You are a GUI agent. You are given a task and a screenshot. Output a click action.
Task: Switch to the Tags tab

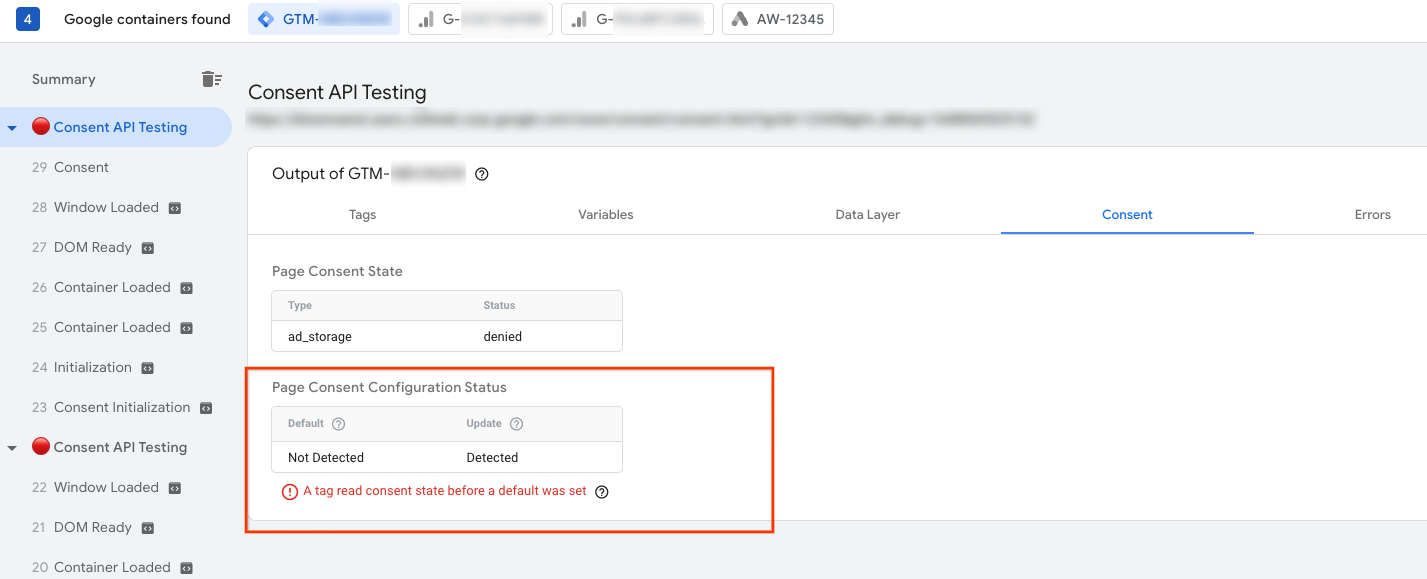coord(363,214)
